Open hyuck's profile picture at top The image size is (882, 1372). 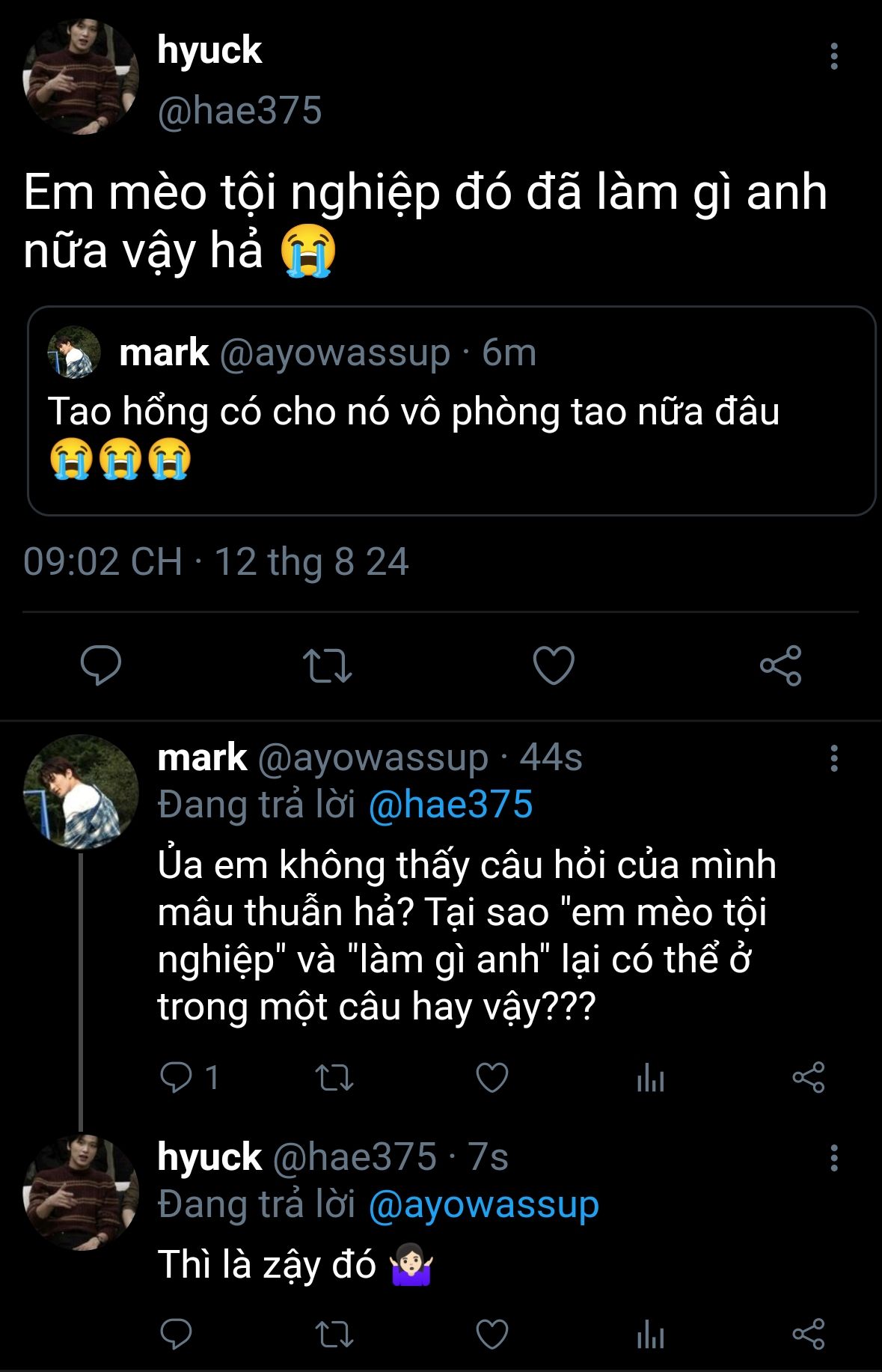point(81,77)
